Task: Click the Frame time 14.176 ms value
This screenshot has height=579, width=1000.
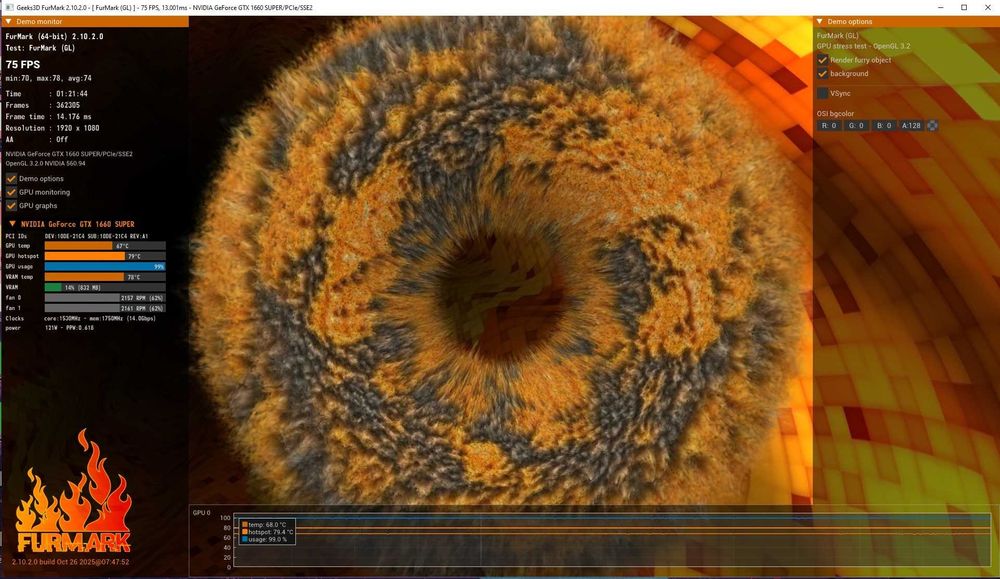Action: [74, 117]
